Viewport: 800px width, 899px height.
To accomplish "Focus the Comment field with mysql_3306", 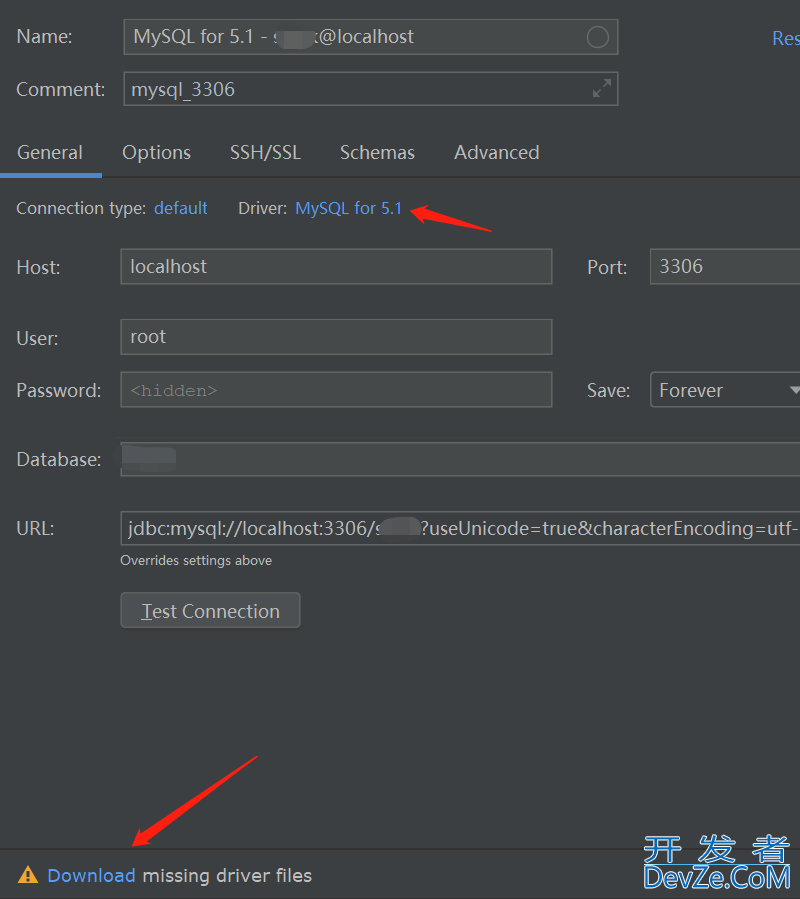I will (370, 89).
